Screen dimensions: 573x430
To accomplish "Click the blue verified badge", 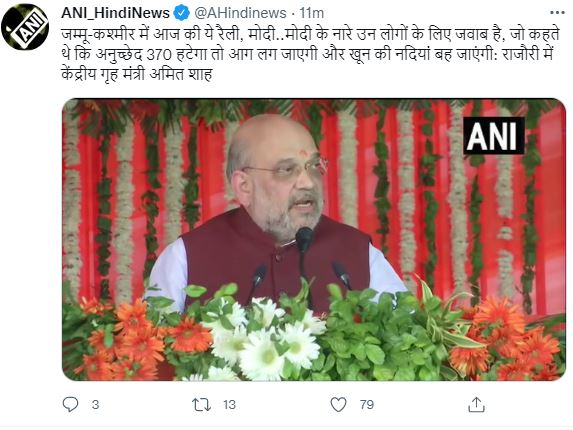I will click(x=181, y=14).
